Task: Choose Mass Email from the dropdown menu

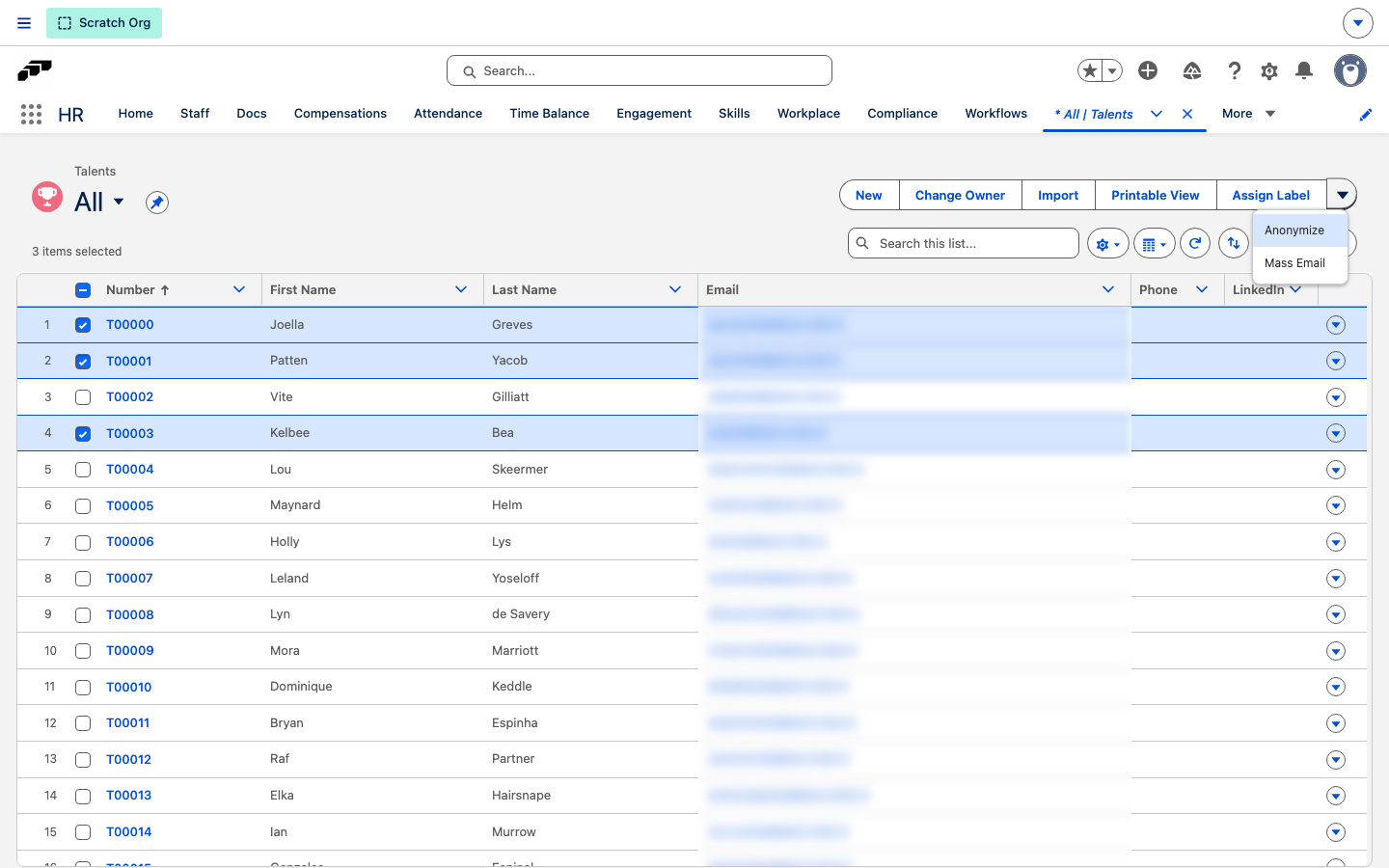Action: pos(1299,263)
